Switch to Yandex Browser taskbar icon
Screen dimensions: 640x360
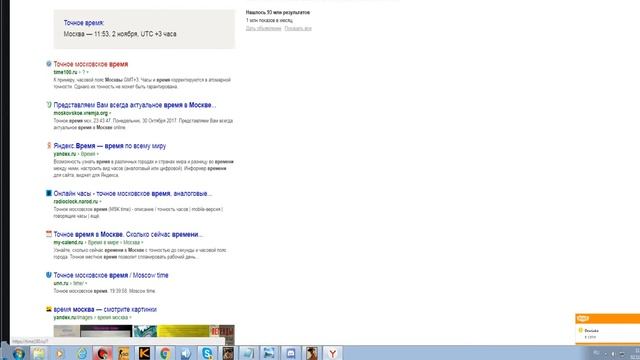pos(333,353)
